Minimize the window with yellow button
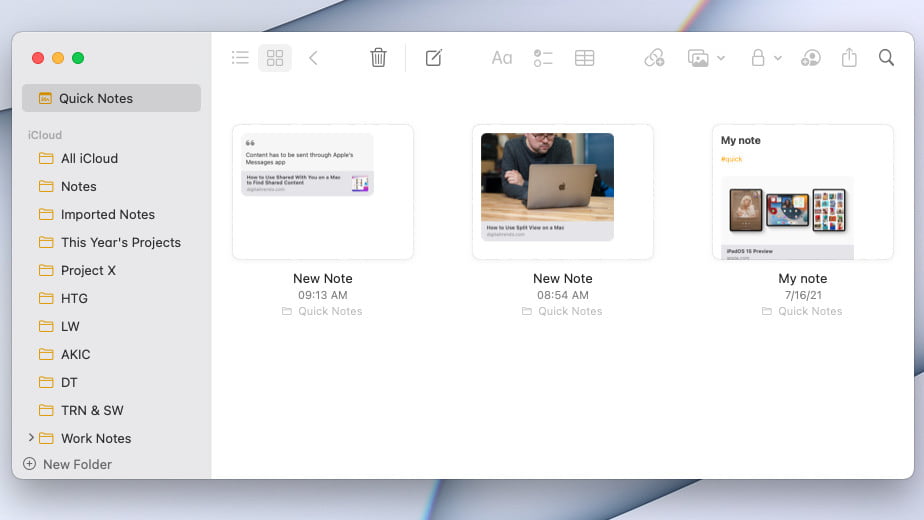 click(58, 58)
